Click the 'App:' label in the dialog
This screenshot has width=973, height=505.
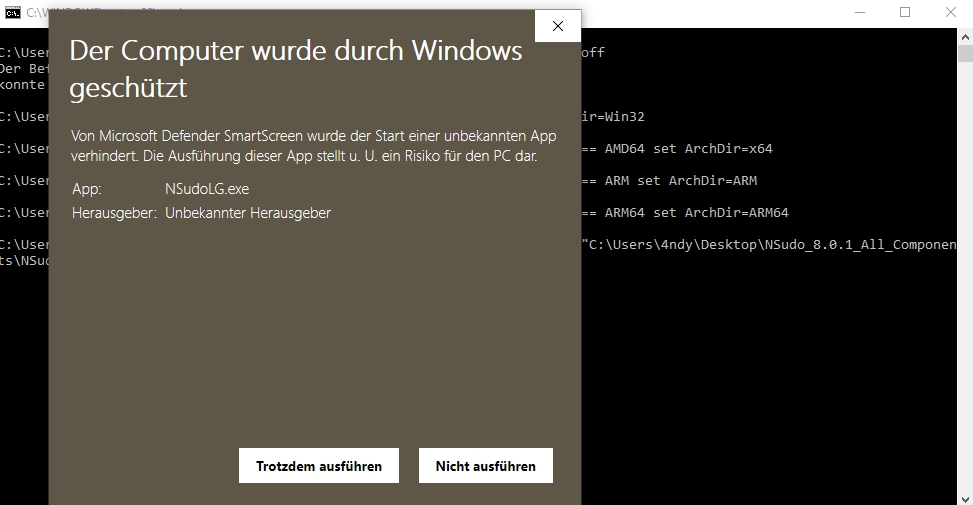coord(86,189)
